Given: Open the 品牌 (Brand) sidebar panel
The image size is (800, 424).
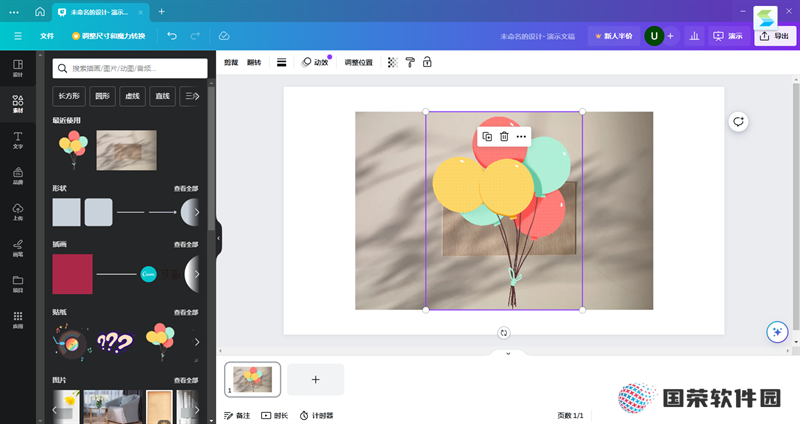Looking at the screenshot, I should (18, 176).
